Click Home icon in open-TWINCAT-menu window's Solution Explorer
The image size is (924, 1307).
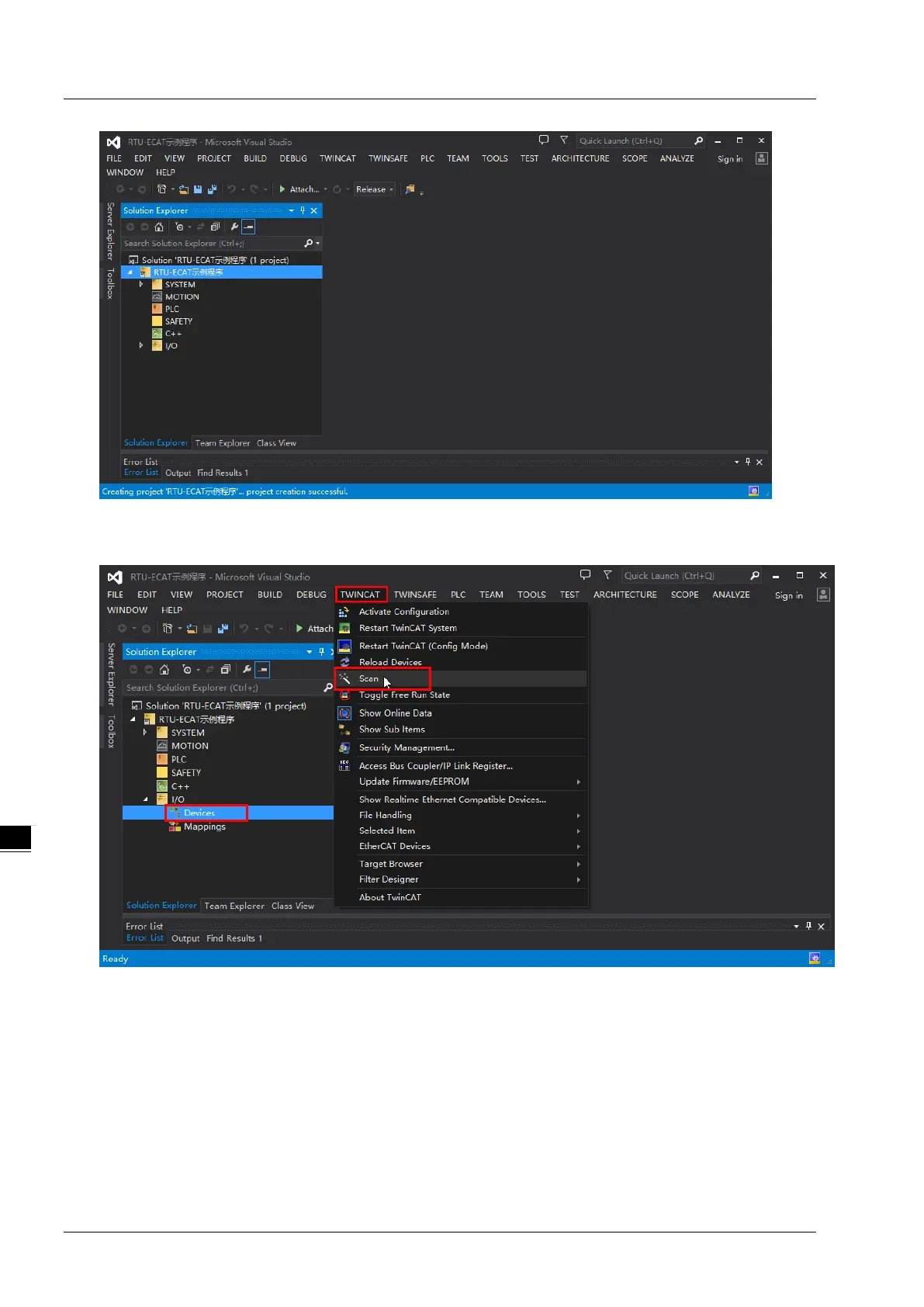coord(164,670)
